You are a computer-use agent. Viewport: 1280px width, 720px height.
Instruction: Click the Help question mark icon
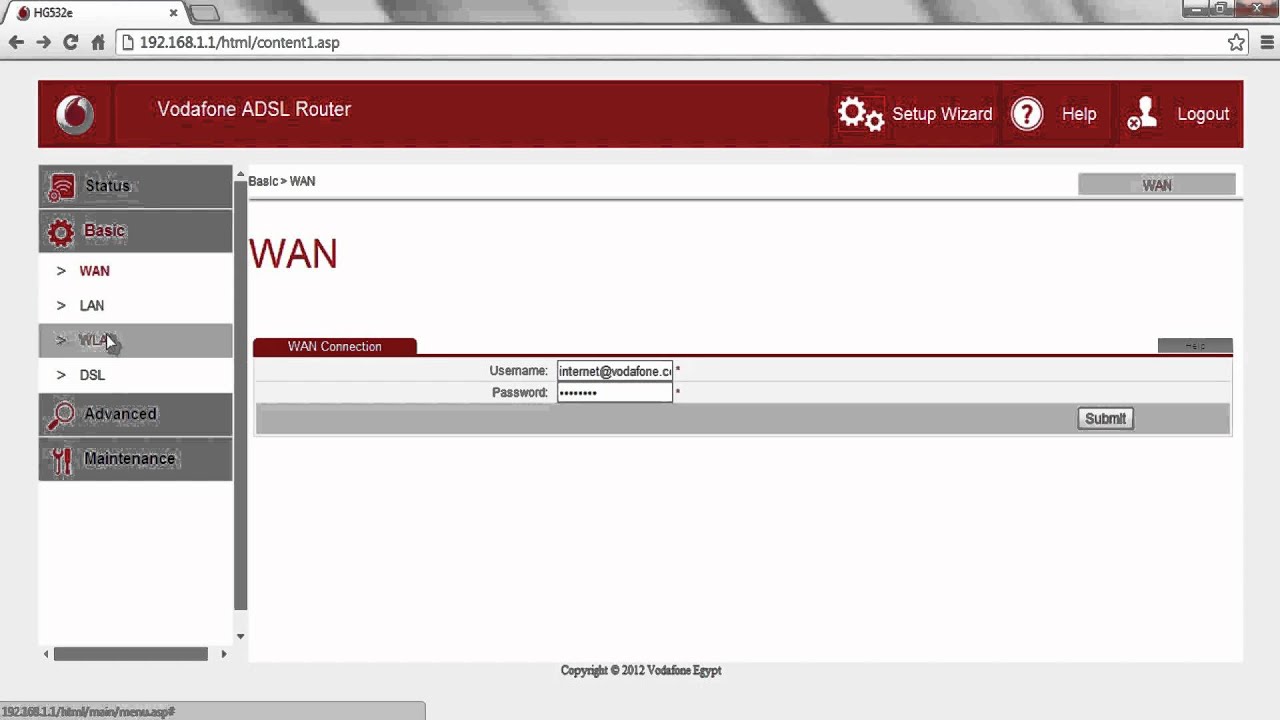click(1027, 114)
